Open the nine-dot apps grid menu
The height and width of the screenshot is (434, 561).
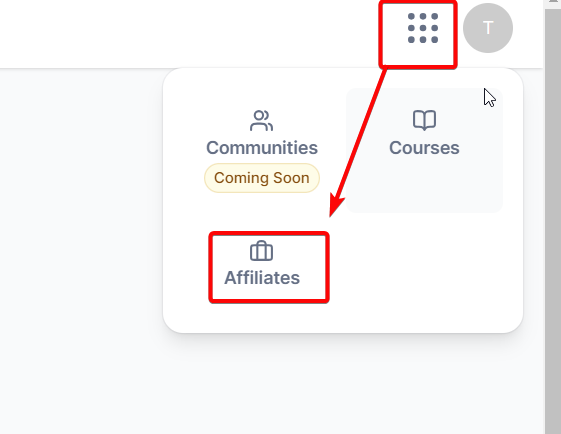423,28
